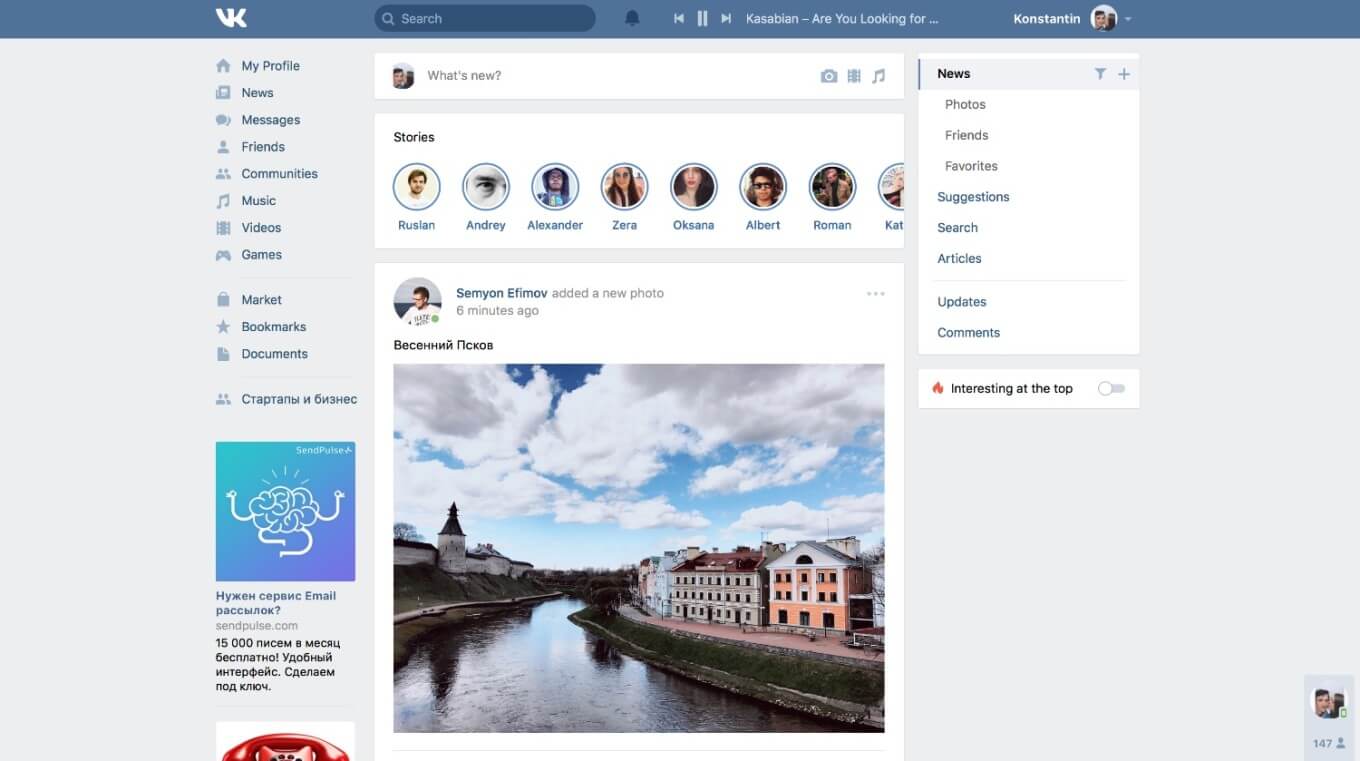
Task: Skip to the next track
Action: pos(726,18)
